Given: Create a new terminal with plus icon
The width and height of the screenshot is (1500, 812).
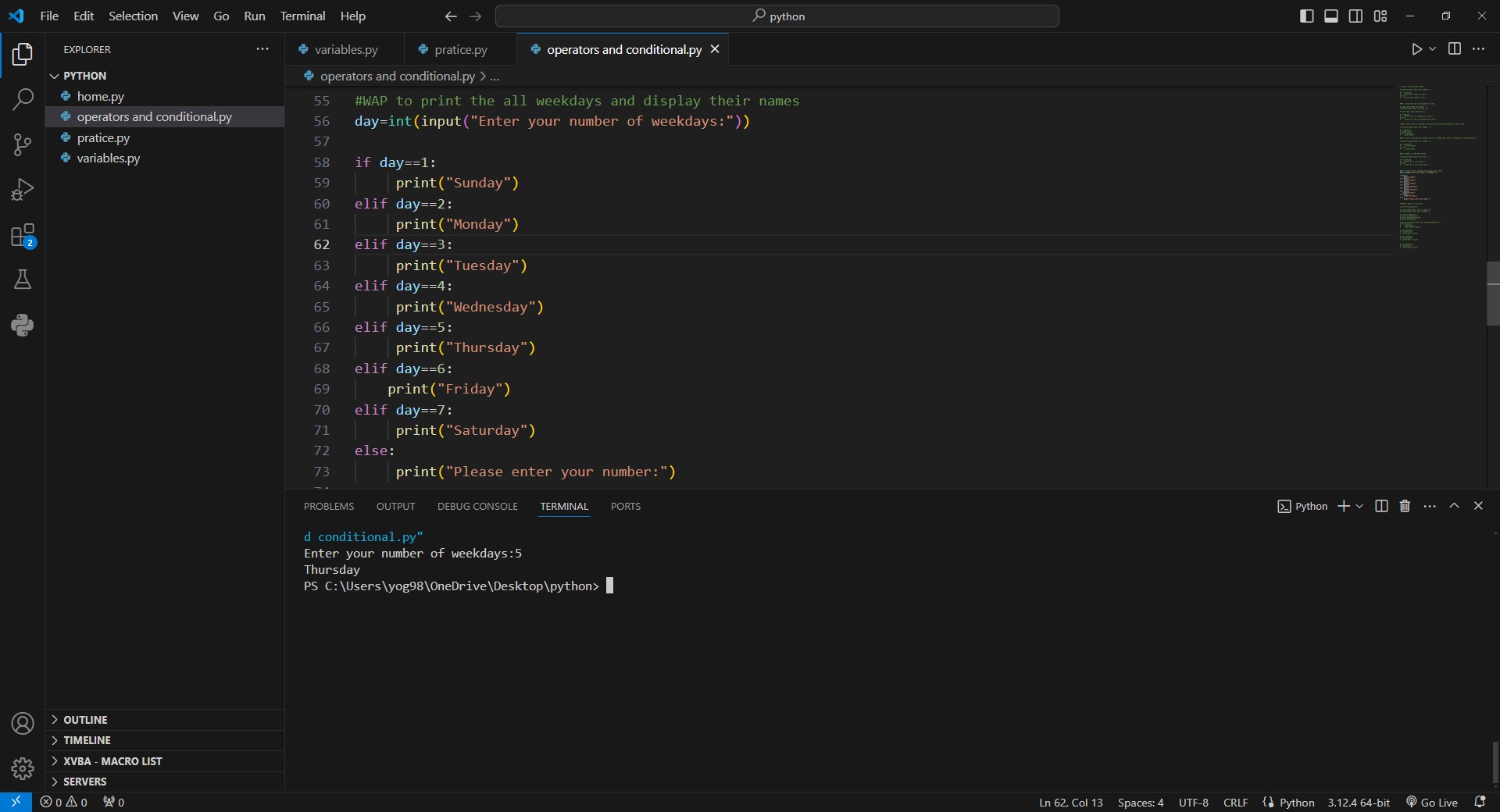Looking at the screenshot, I should pyautogui.click(x=1344, y=506).
